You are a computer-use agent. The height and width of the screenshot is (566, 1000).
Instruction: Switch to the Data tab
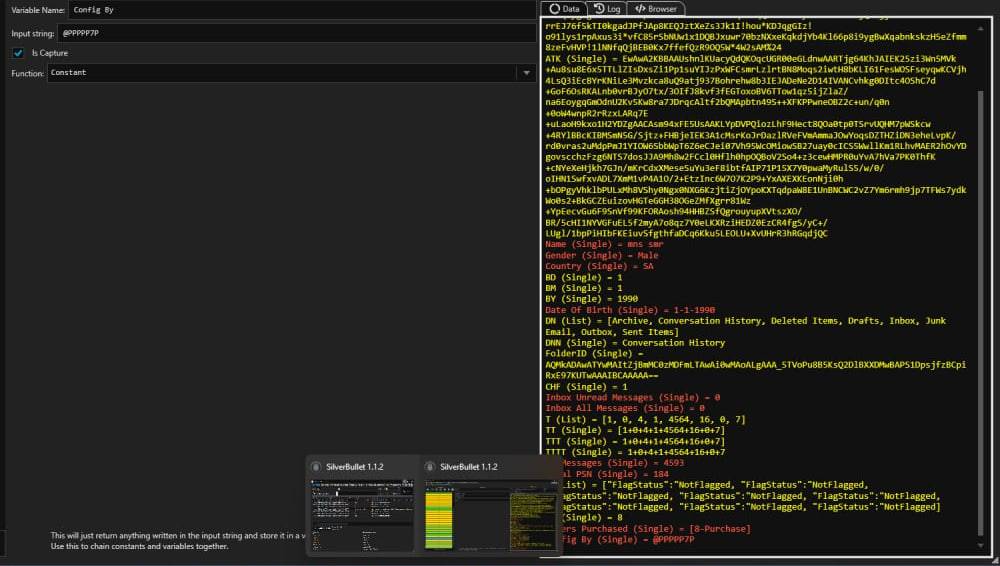564,8
